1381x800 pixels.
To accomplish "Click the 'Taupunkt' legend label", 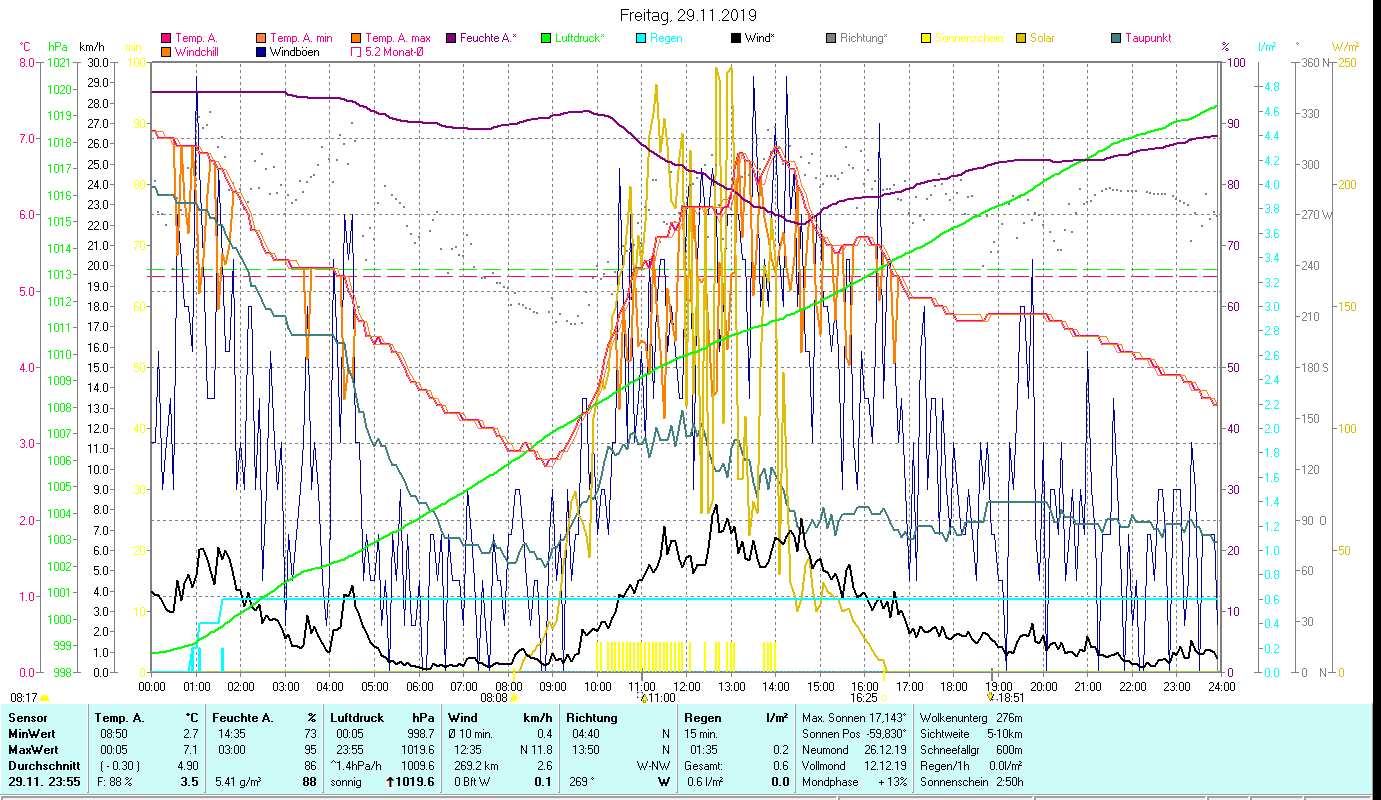I will [x=1148, y=38].
